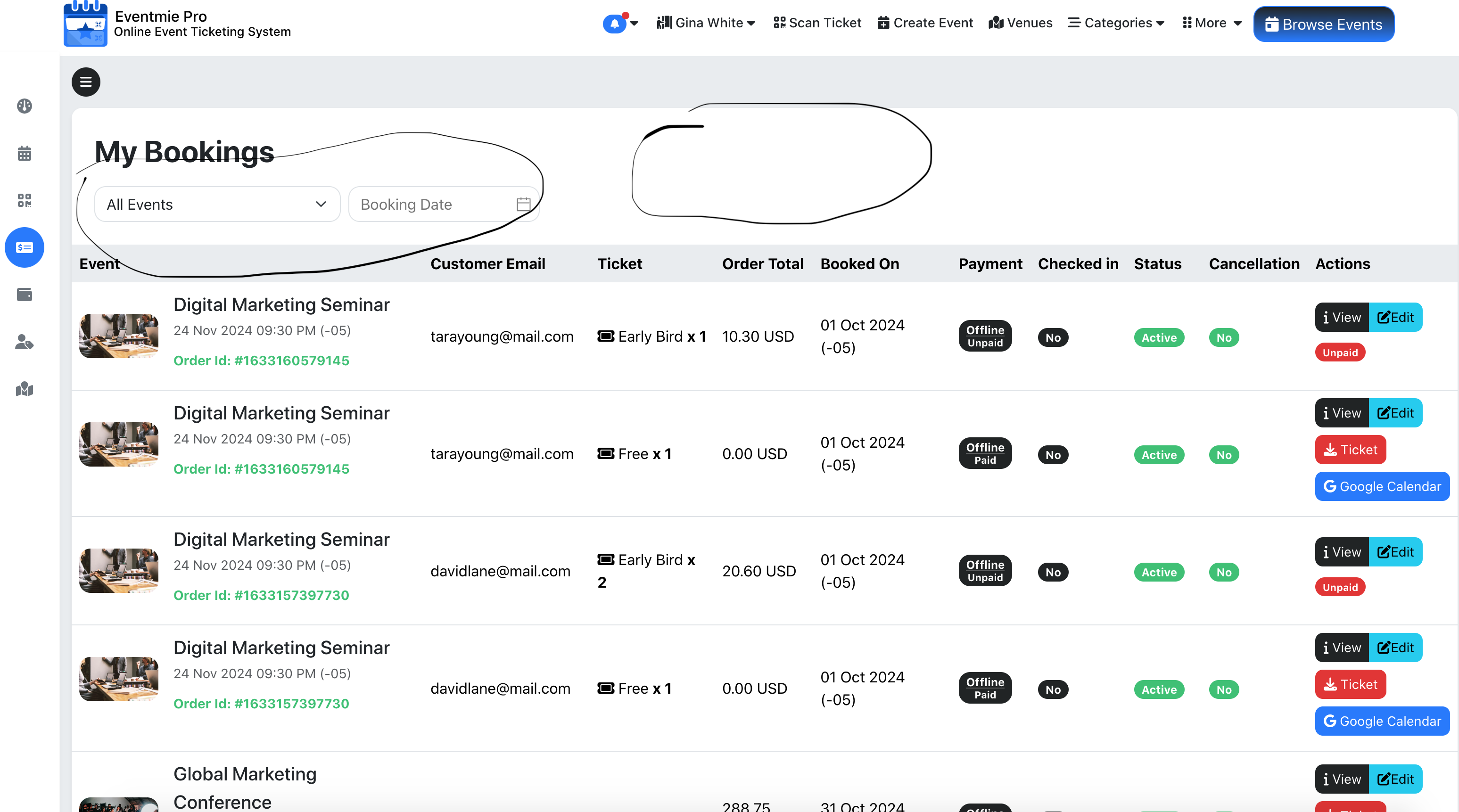Image resolution: width=1459 pixels, height=812 pixels.
Task: Click the users sidebar icon
Action: pos(25,342)
